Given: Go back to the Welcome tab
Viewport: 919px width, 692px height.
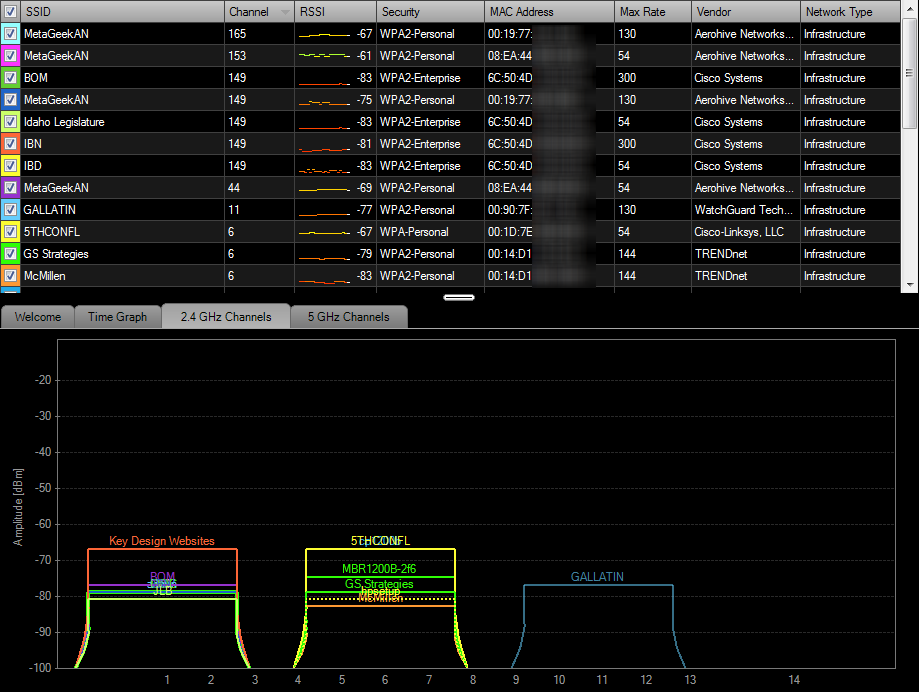Looking at the screenshot, I should (x=37, y=316).
